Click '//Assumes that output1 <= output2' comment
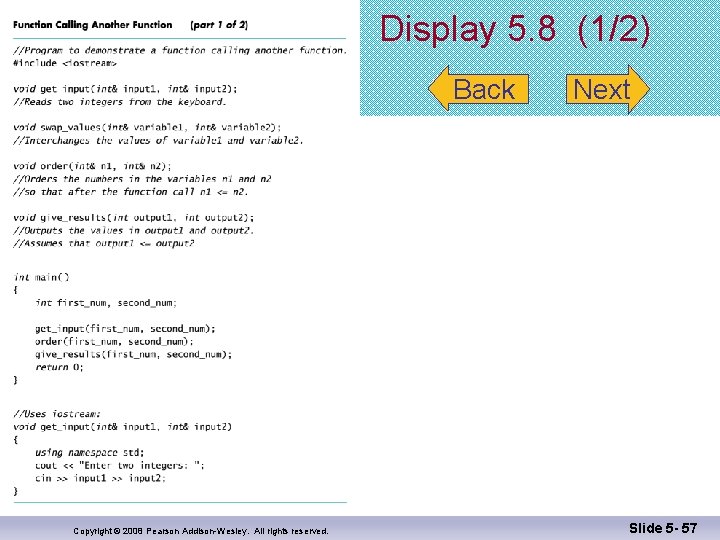Image resolution: width=720 pixels, height=540 pixels. (x=104, y=243)
